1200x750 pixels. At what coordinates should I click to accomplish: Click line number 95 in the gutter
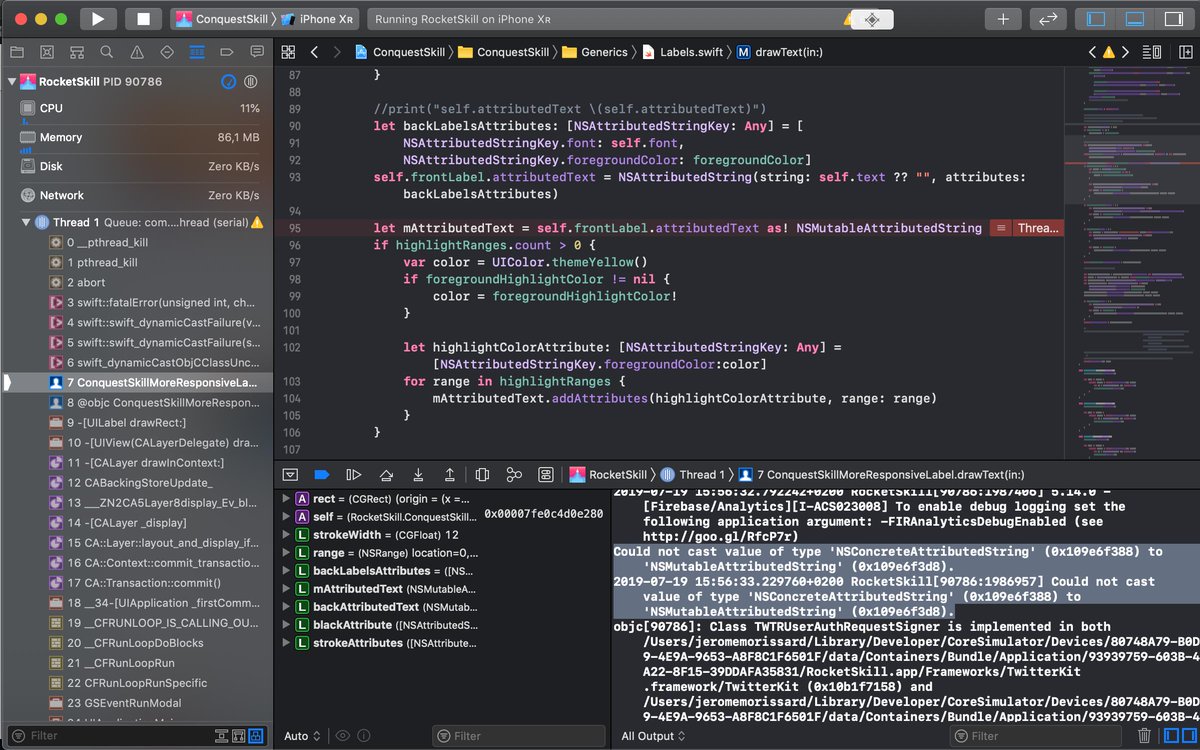tap(293, 228)
